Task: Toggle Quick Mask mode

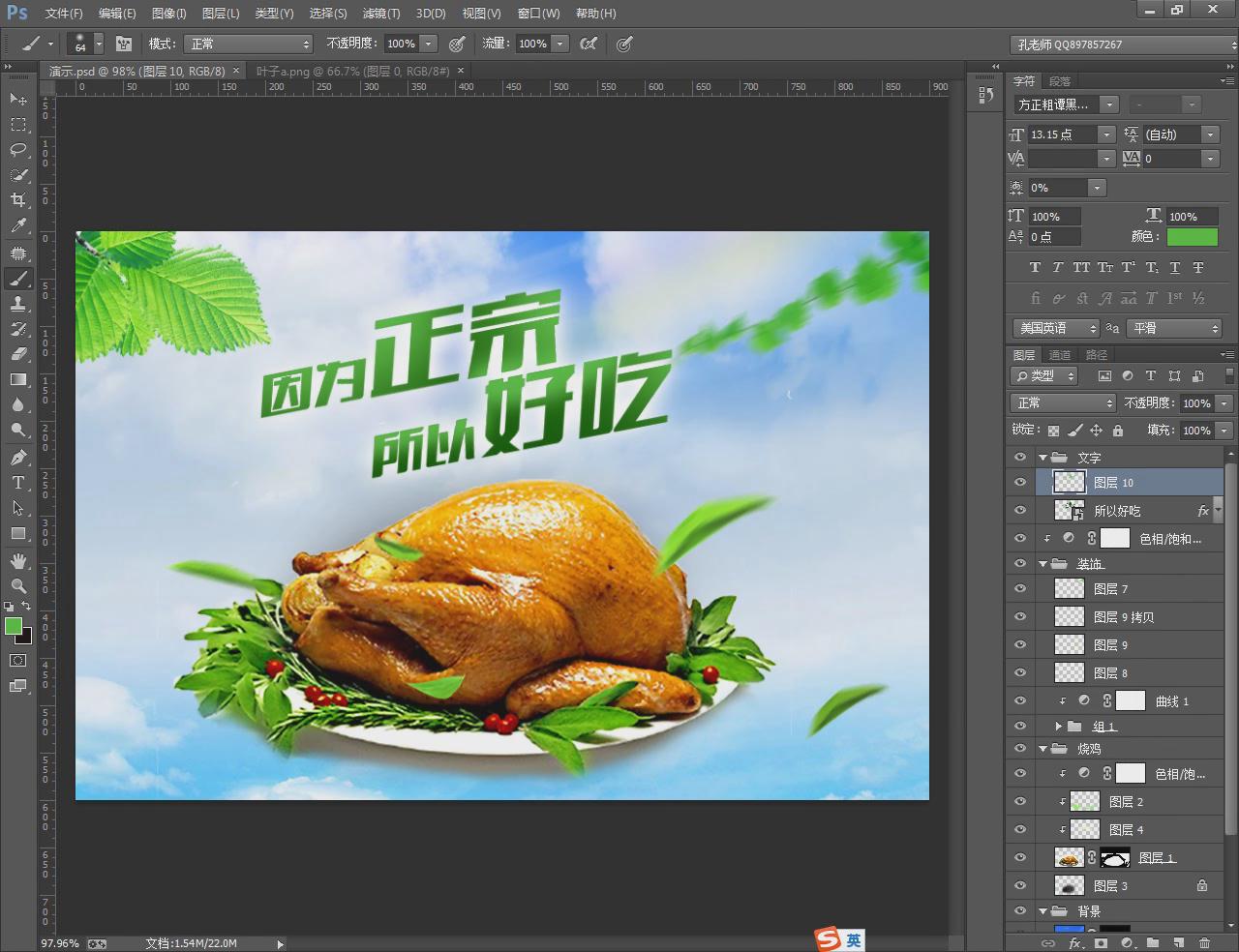Action: (x=18, y=661)
